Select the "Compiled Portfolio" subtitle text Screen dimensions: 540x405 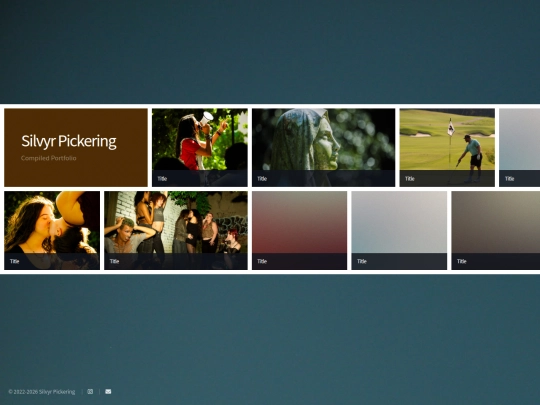pos(49,158)
